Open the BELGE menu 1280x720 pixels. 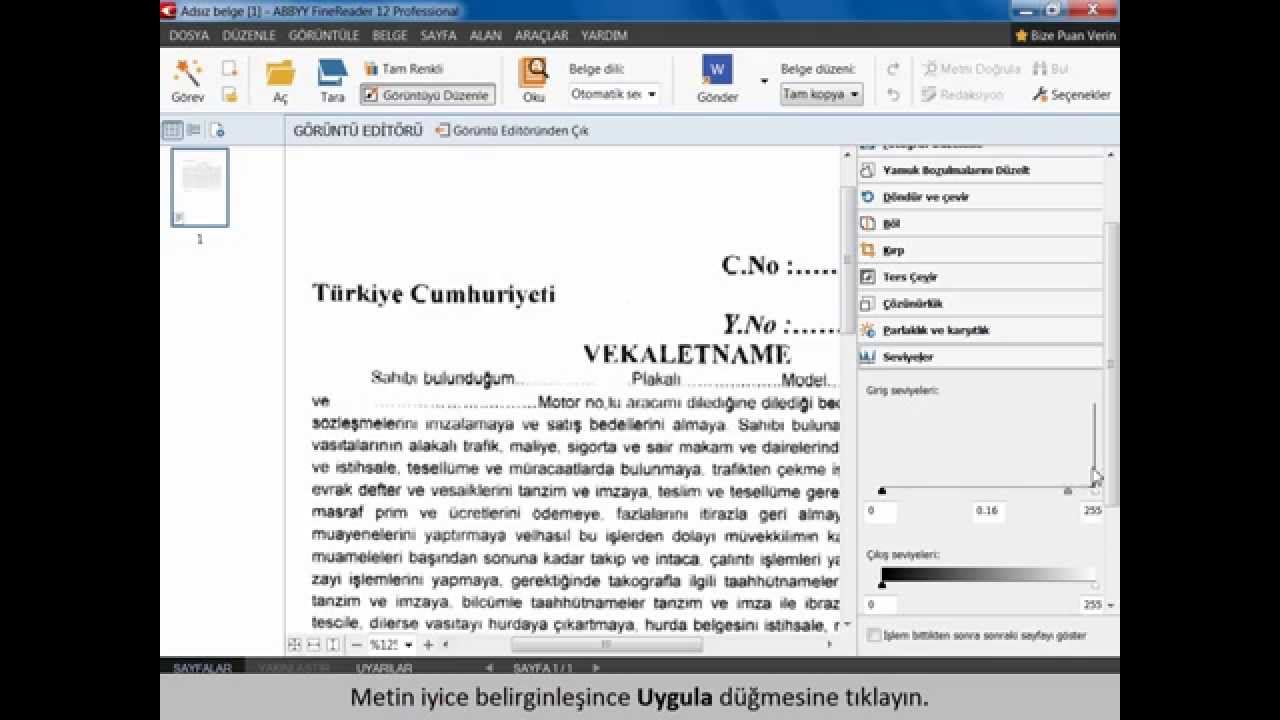[x=390, y=35]
